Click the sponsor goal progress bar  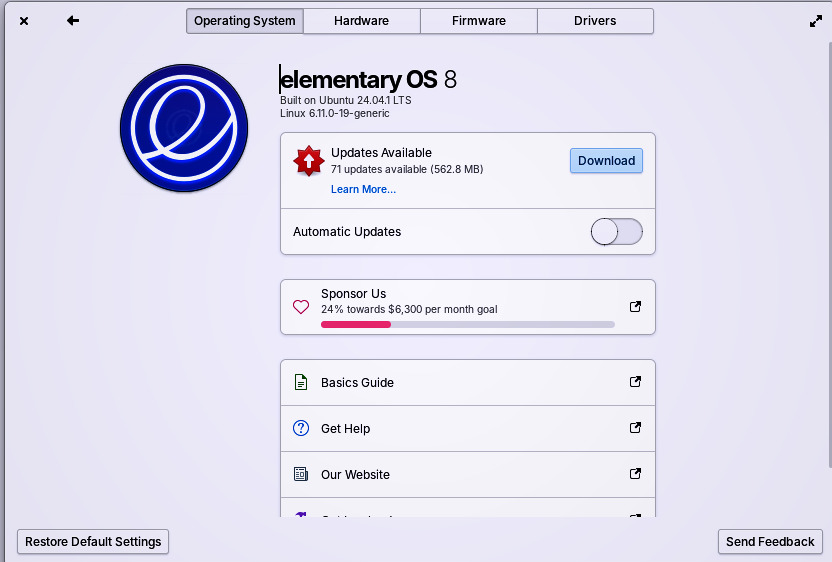pyautogui.click(x=467, y=324)
